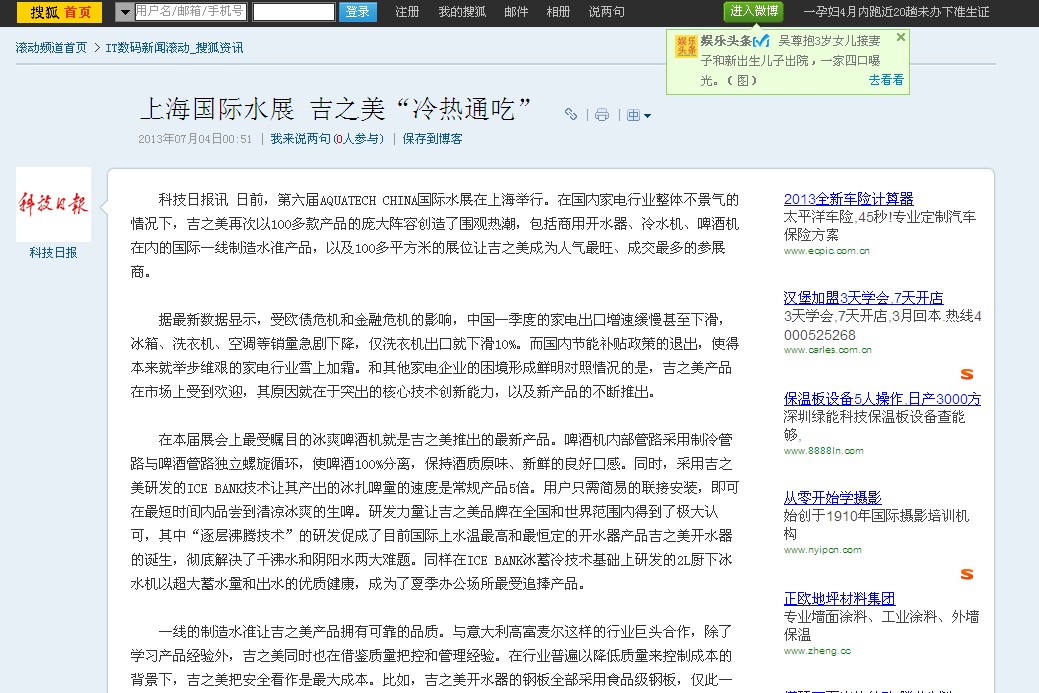Click the orange S icon above 保温板设备 ad
The height and width of the screenshot is (693, 1039).
click(x=967, y=374)
